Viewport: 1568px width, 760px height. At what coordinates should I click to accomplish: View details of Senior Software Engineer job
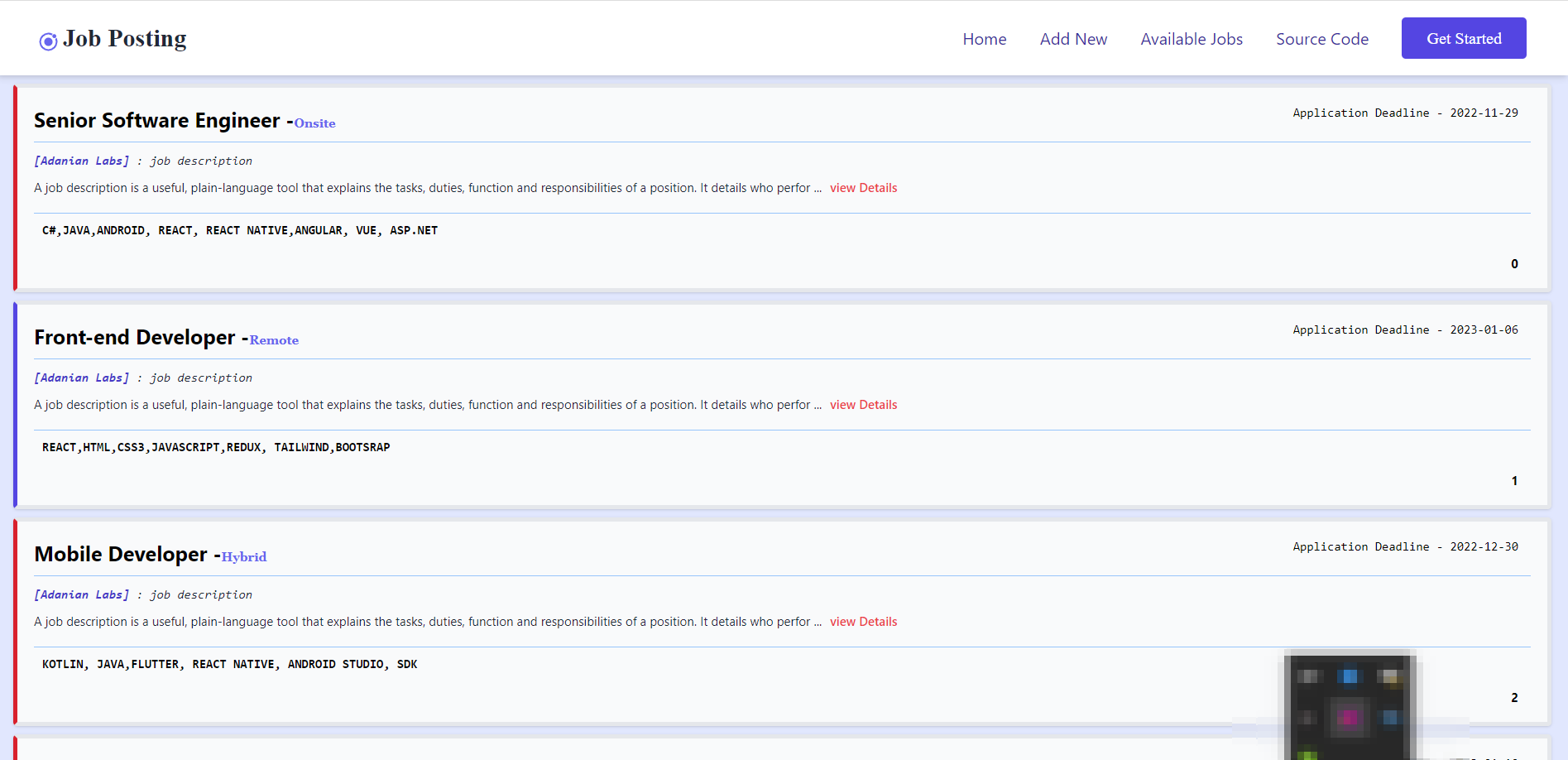[863, 188]
